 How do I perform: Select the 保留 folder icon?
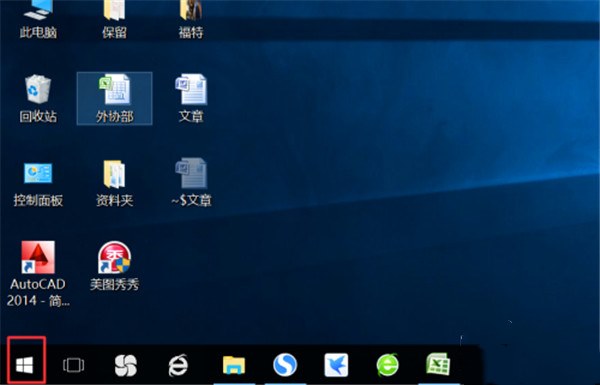(x=114, y=9)
